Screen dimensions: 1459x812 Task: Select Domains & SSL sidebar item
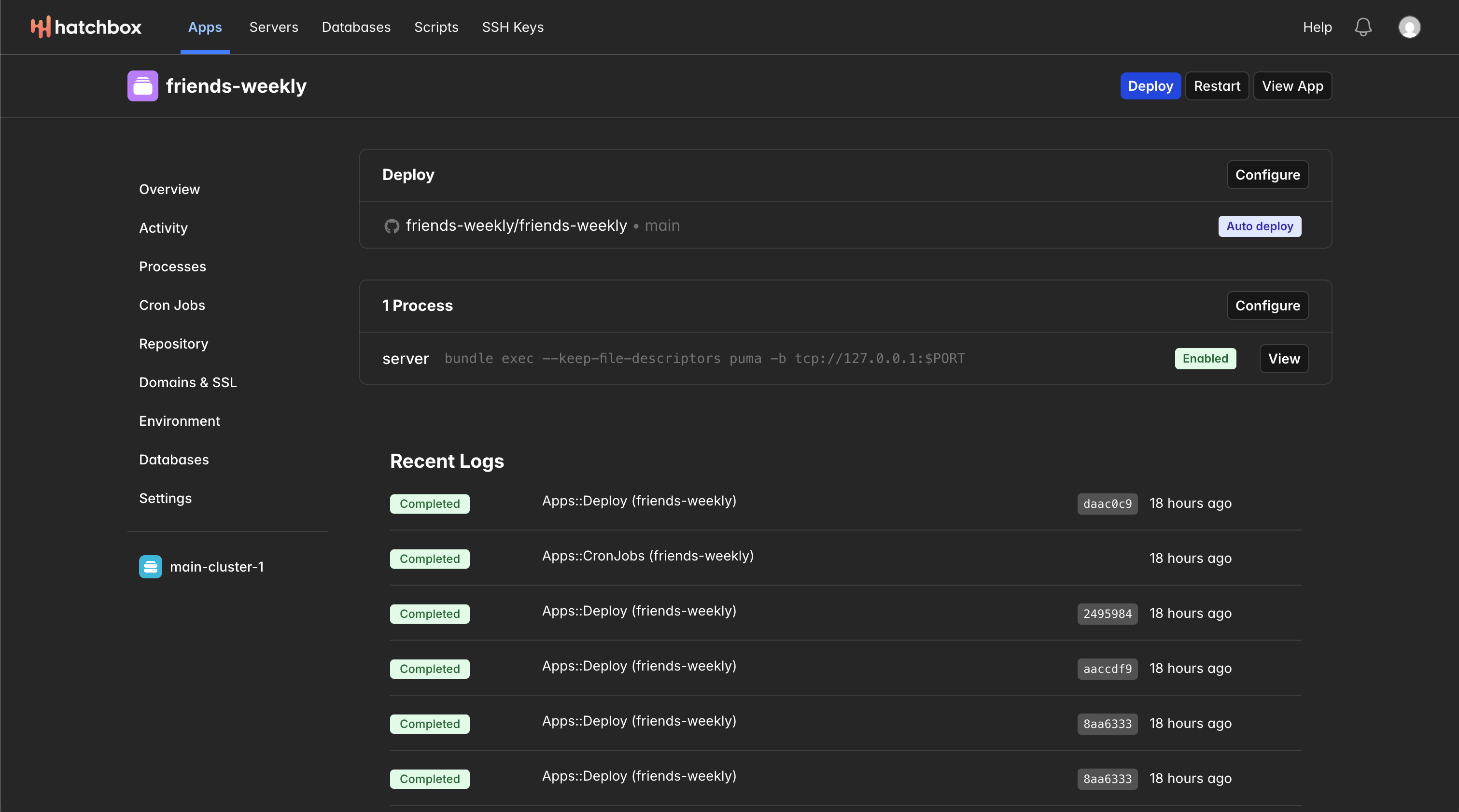pos(188,382)
